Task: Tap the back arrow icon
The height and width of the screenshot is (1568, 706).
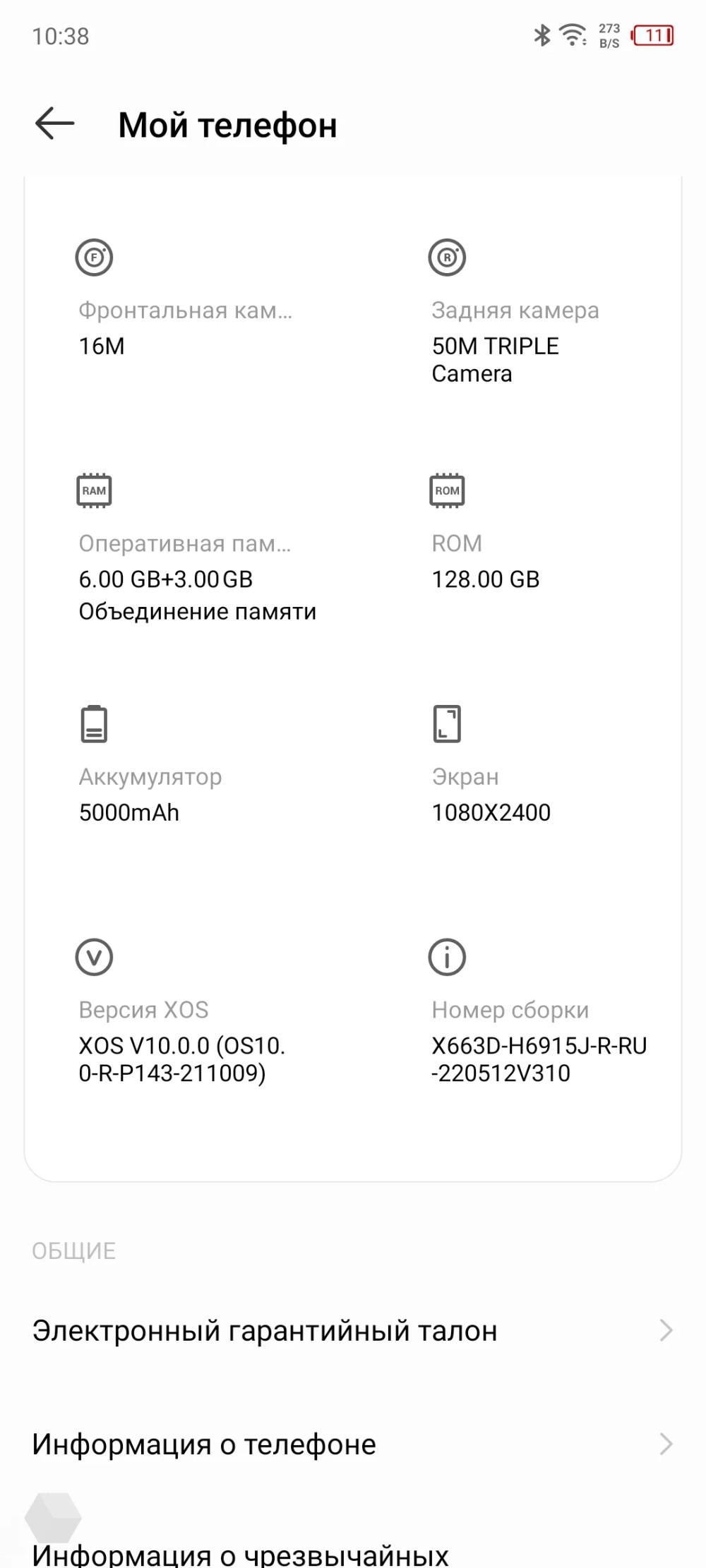Action: point(55,123)
